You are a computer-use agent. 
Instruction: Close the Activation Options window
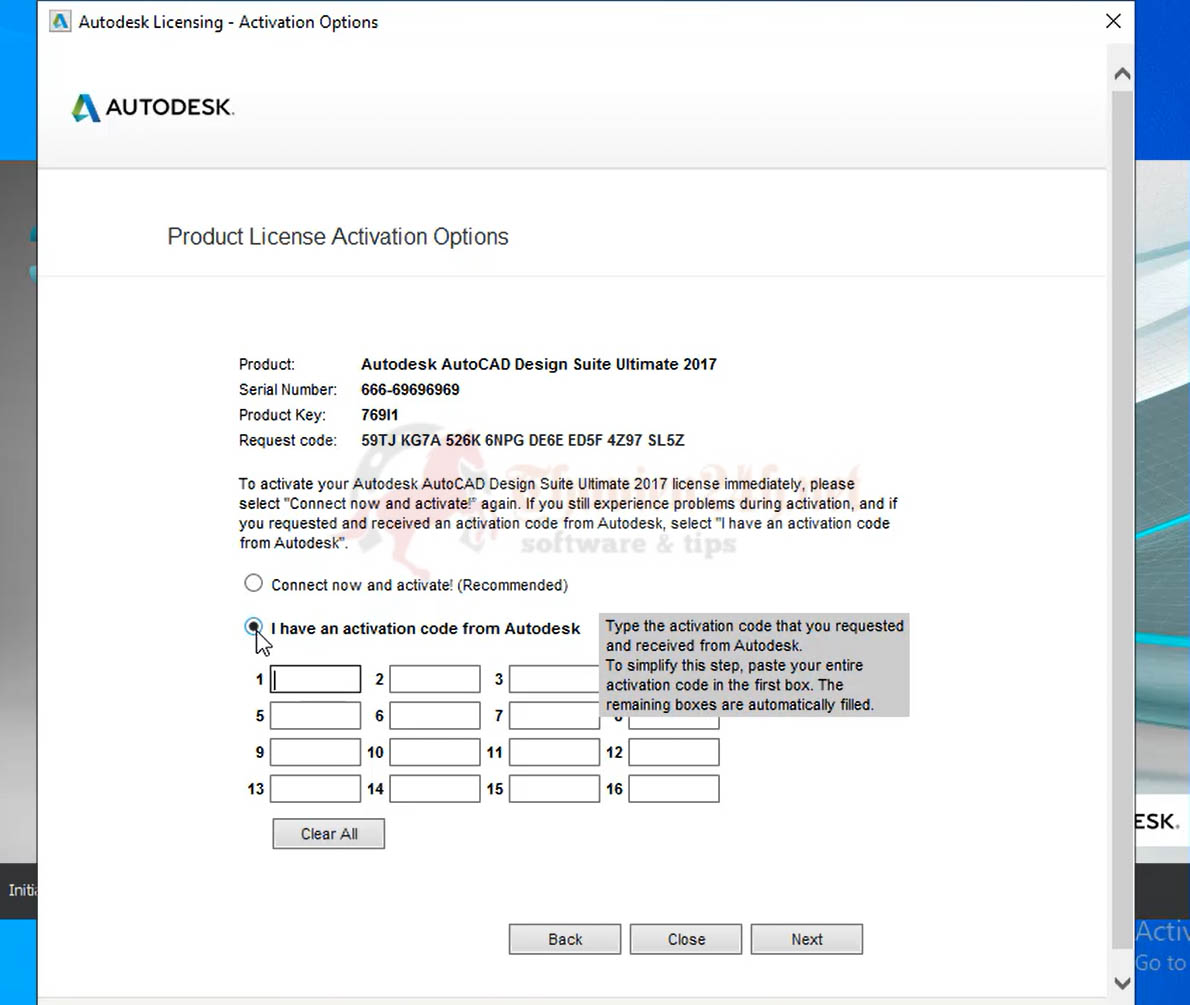click(x=1112, y=21)
